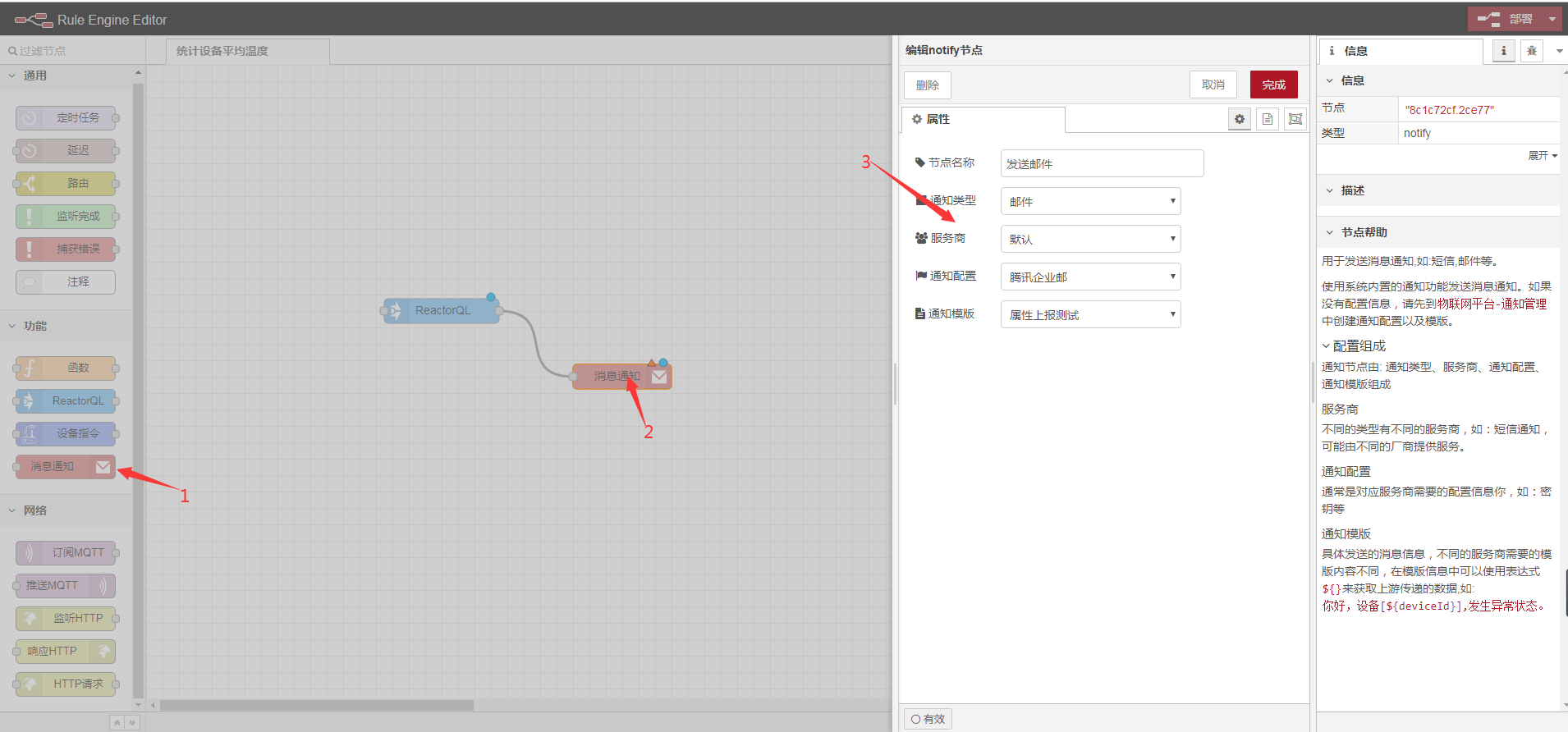
Task: Click the canvas horizontal scrollbar
Action: (317, 705)
